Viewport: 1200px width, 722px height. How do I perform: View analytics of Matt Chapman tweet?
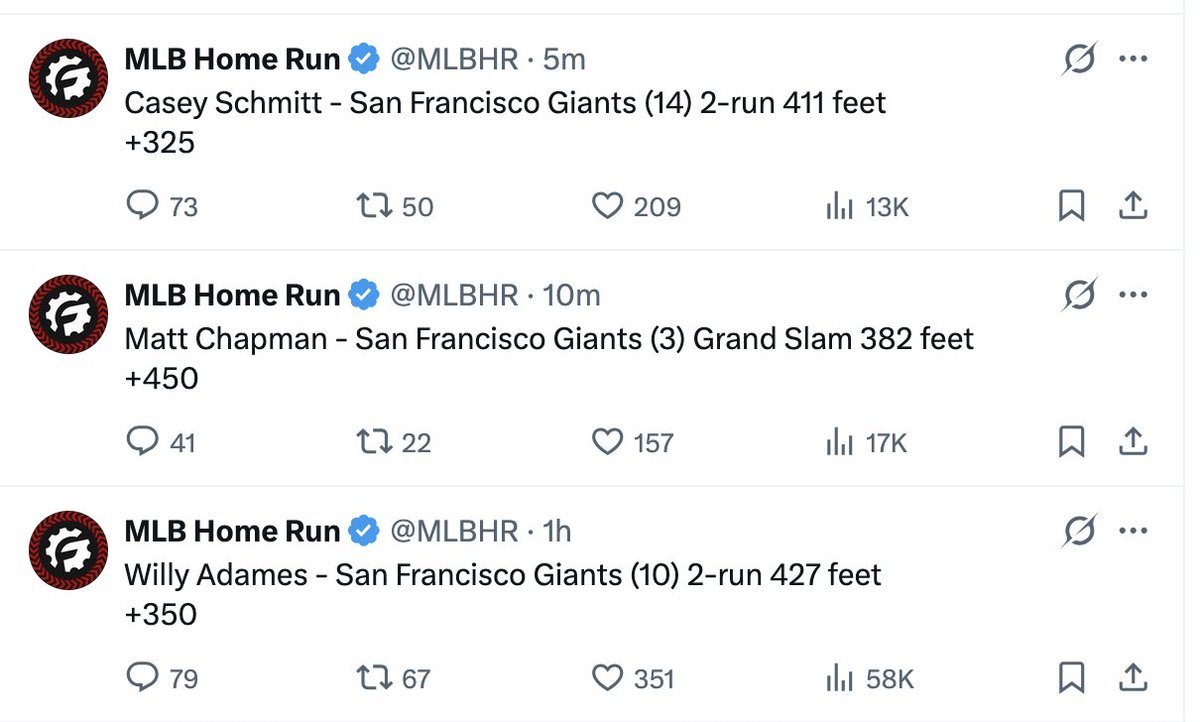point(865,442)
